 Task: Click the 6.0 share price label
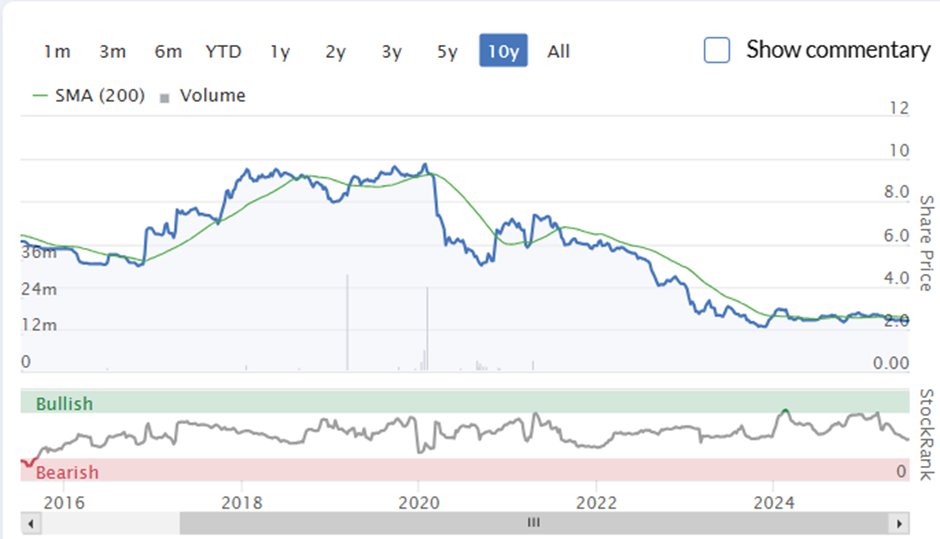(x=897, y=236)
